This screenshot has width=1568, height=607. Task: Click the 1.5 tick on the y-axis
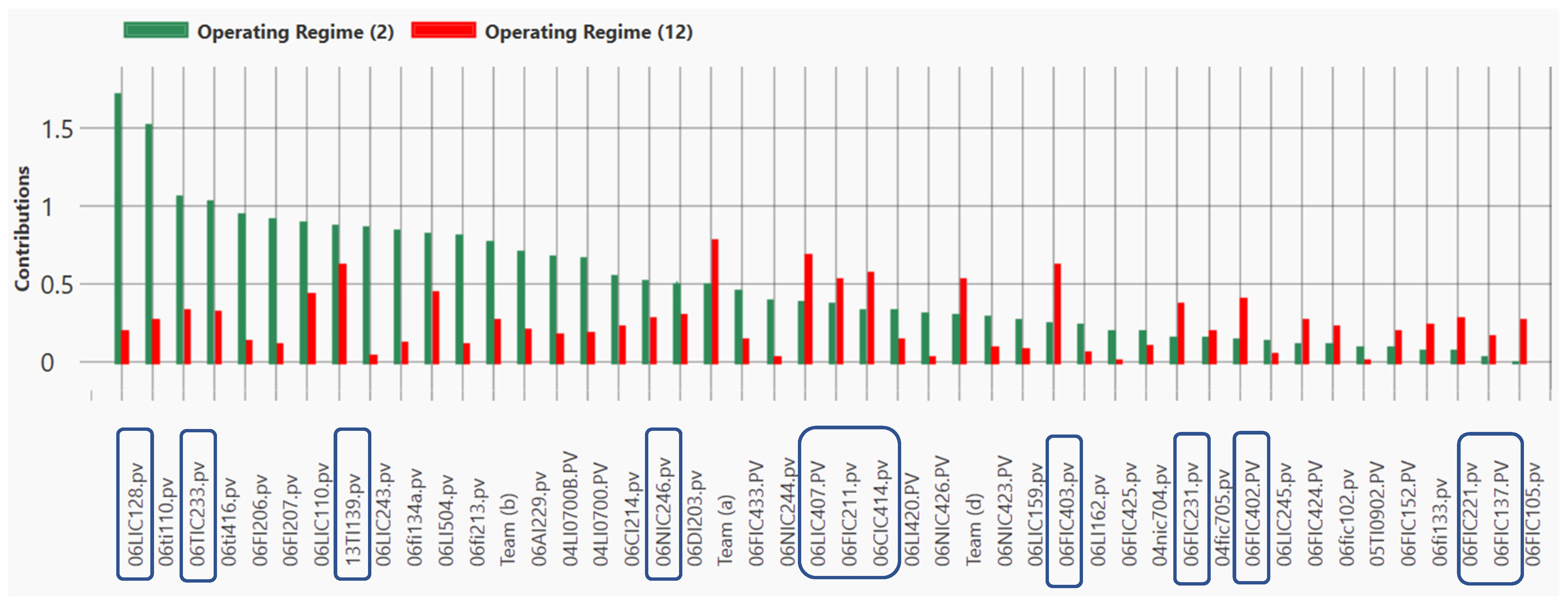click(57, 130)
